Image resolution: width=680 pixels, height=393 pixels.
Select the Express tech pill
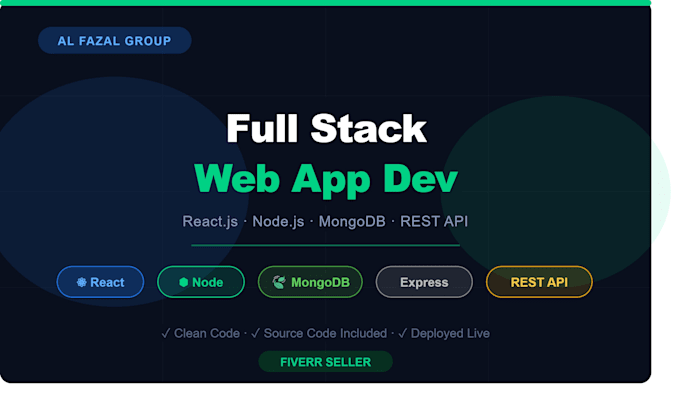pos(424,282)
